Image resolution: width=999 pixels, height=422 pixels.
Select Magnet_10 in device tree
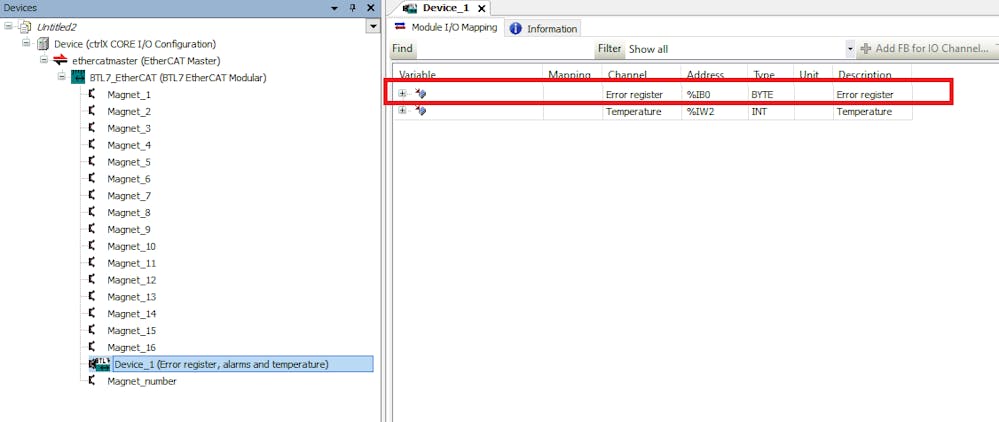point(131,247)
